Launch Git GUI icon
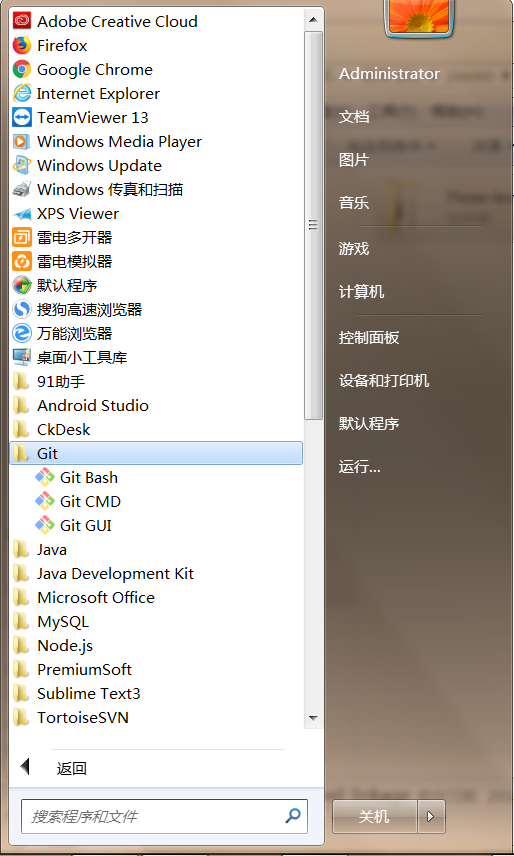This screenshot has width=514, height=856. tap(45, 526)
